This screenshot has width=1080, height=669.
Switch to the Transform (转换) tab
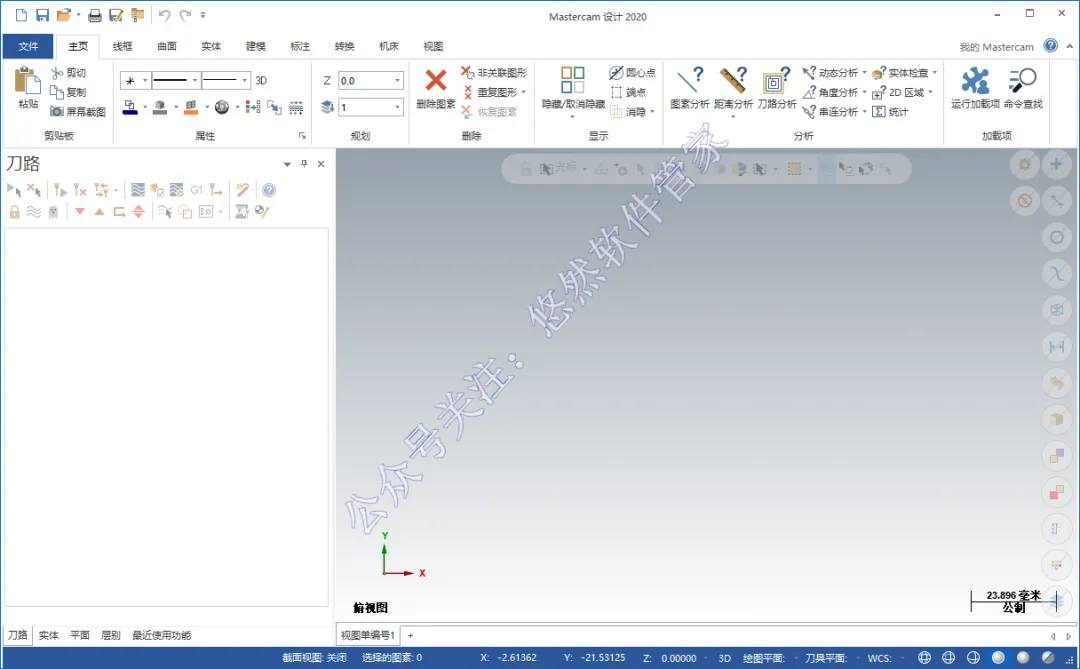(x=344, y=46)
